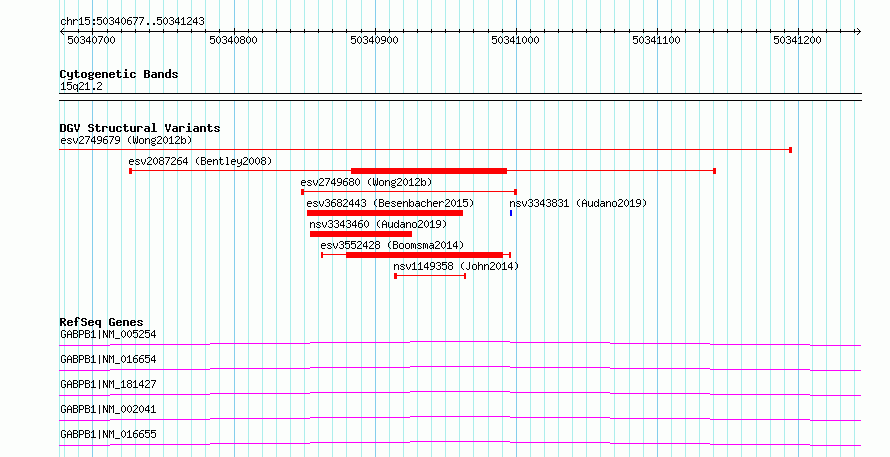Click the esv3682443 red variant bar

[385, 213]
